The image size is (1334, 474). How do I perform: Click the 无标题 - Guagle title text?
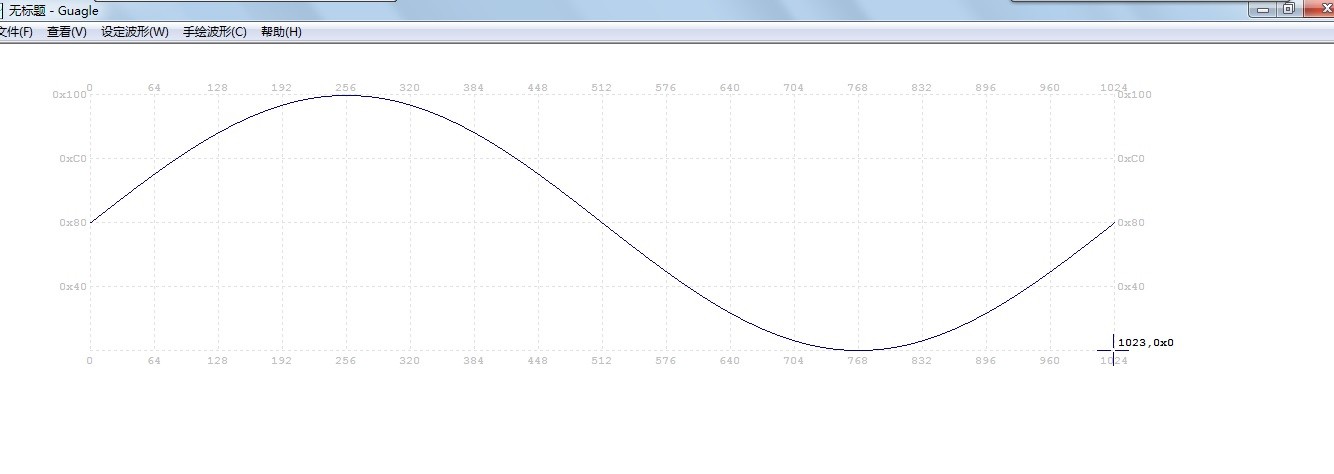(54, 11)
